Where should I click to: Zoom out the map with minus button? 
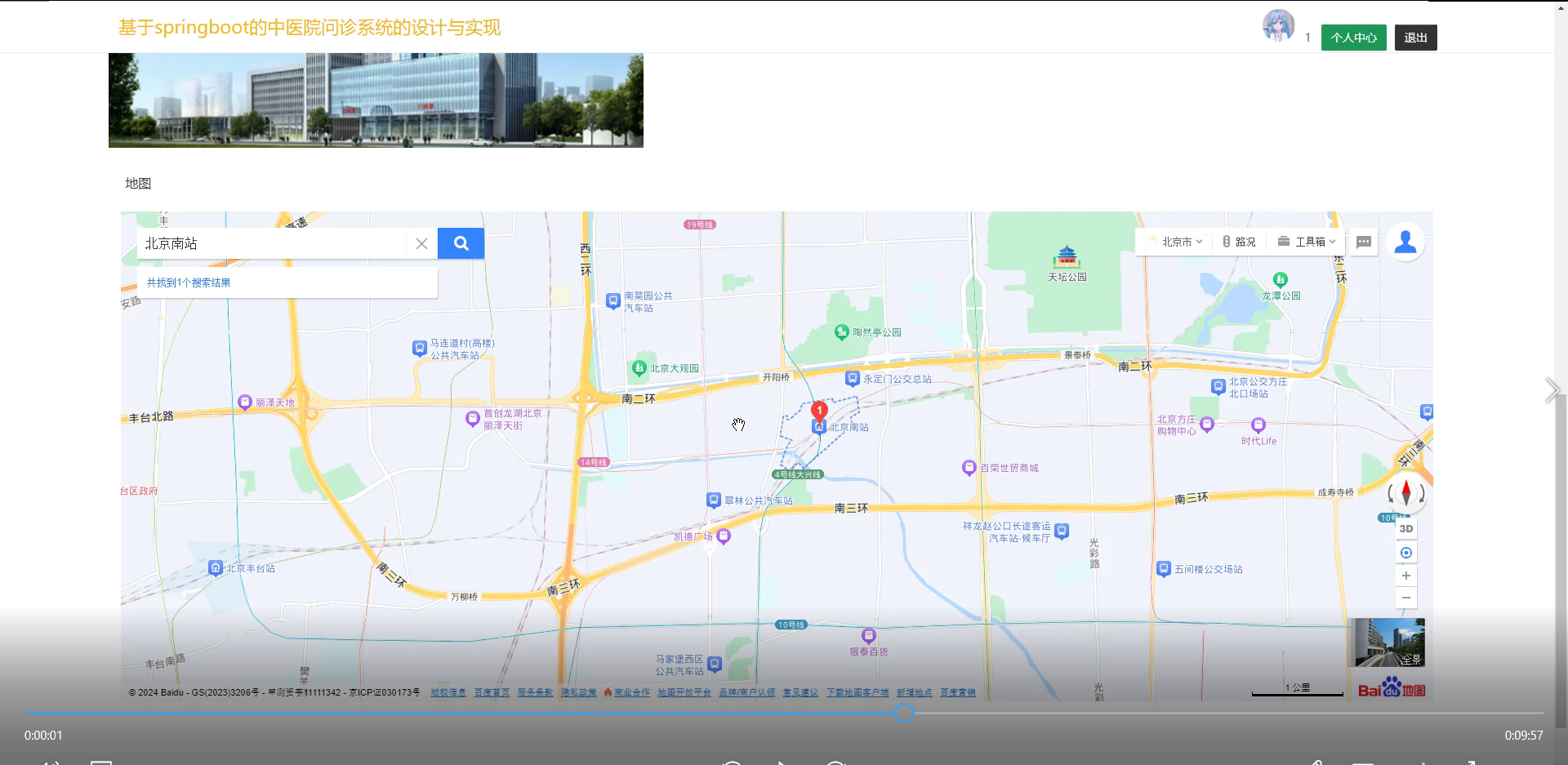point(1406,598)
